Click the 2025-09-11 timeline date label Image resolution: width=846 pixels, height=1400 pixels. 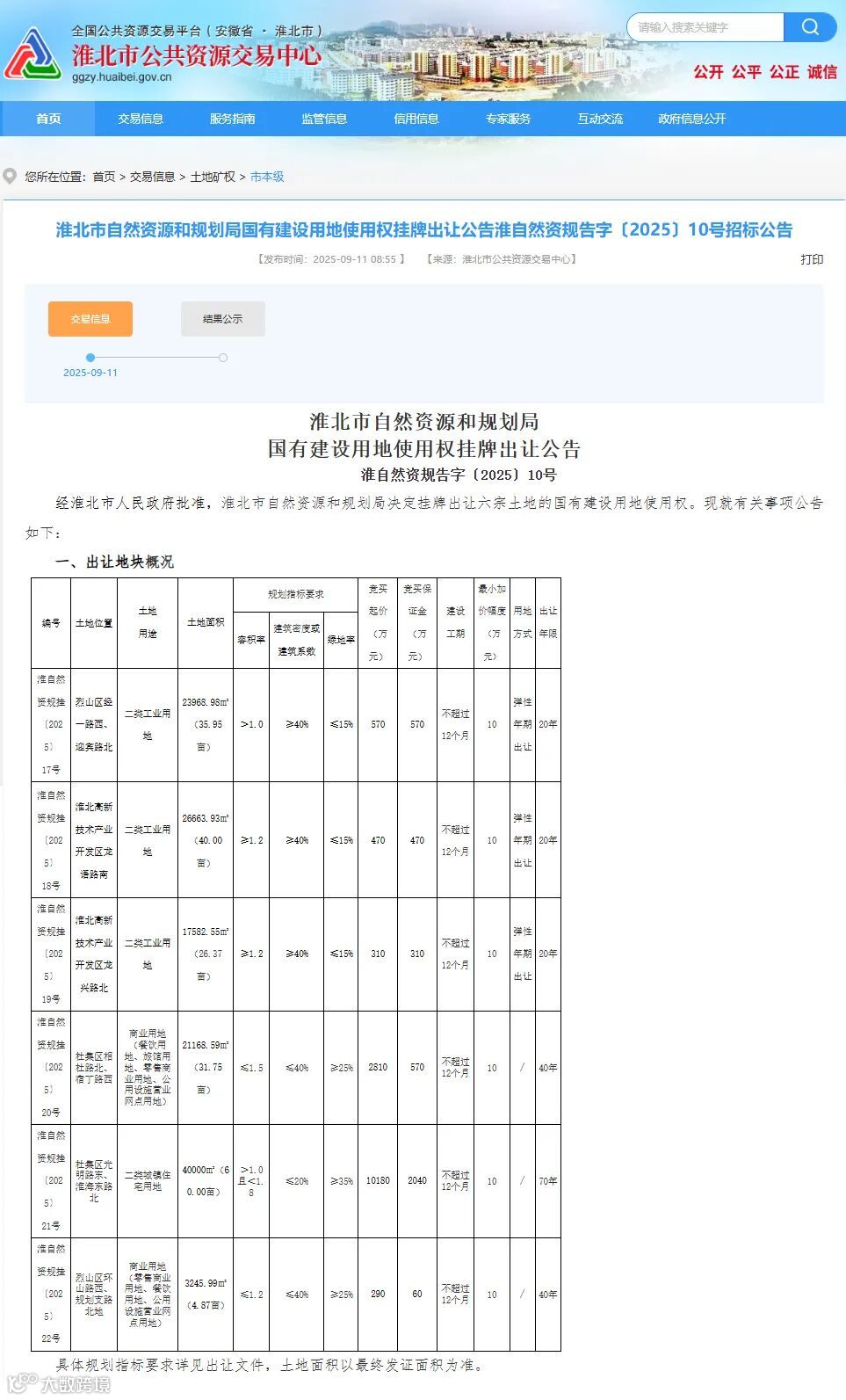click(x=90, y=373)
